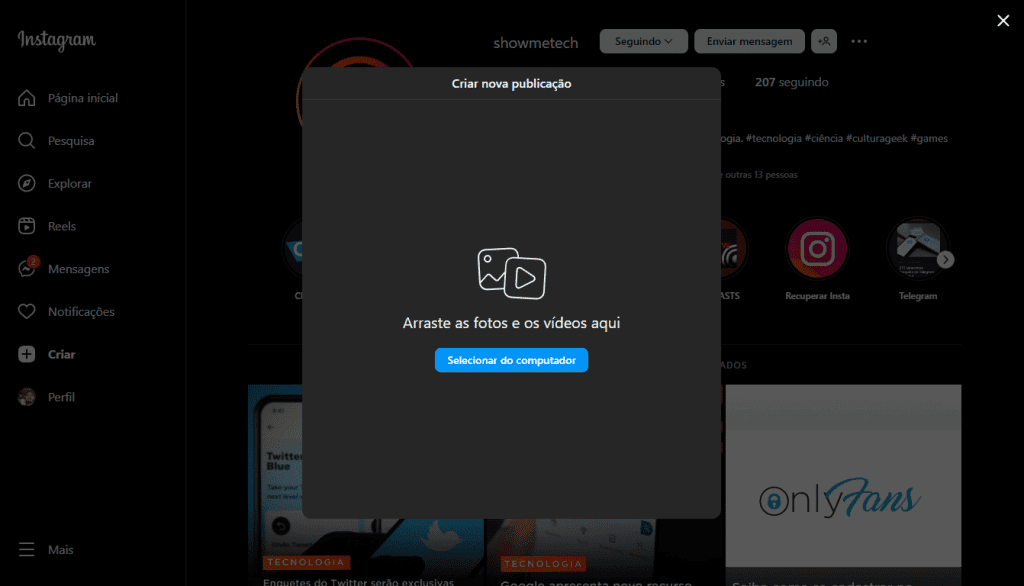Click the Pesquisa magnifier icon
This screenshot has width=1024, height=586.
[27, 140]
